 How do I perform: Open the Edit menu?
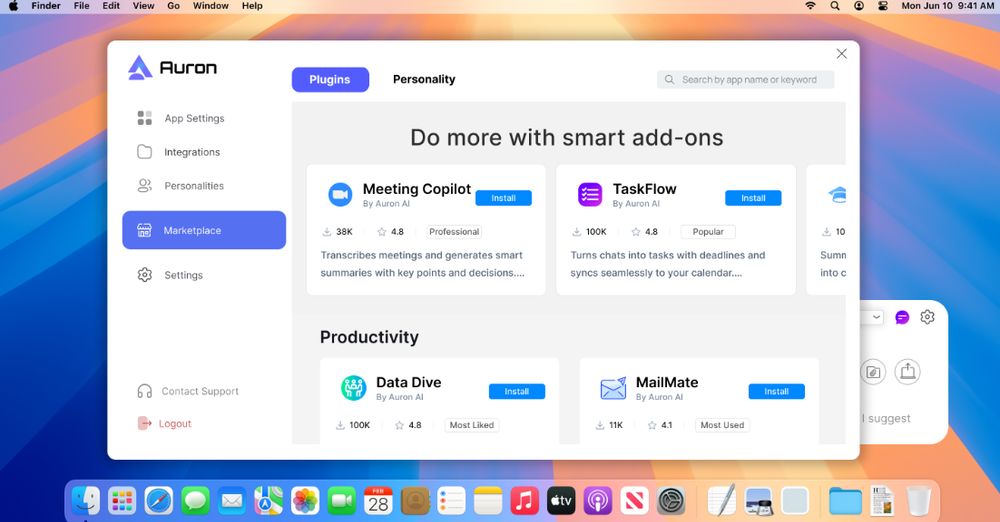(111, 6)
